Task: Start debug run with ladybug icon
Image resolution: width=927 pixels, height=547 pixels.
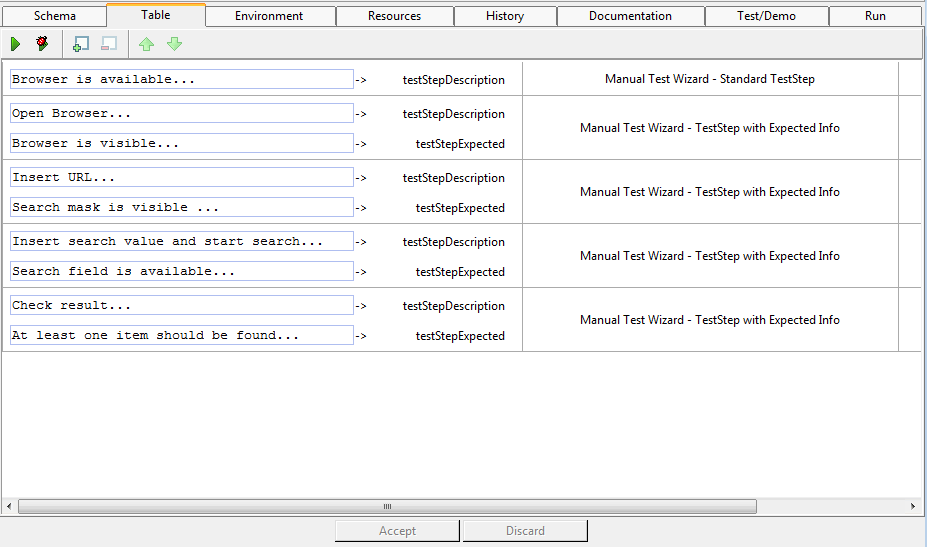Action: 42,44
